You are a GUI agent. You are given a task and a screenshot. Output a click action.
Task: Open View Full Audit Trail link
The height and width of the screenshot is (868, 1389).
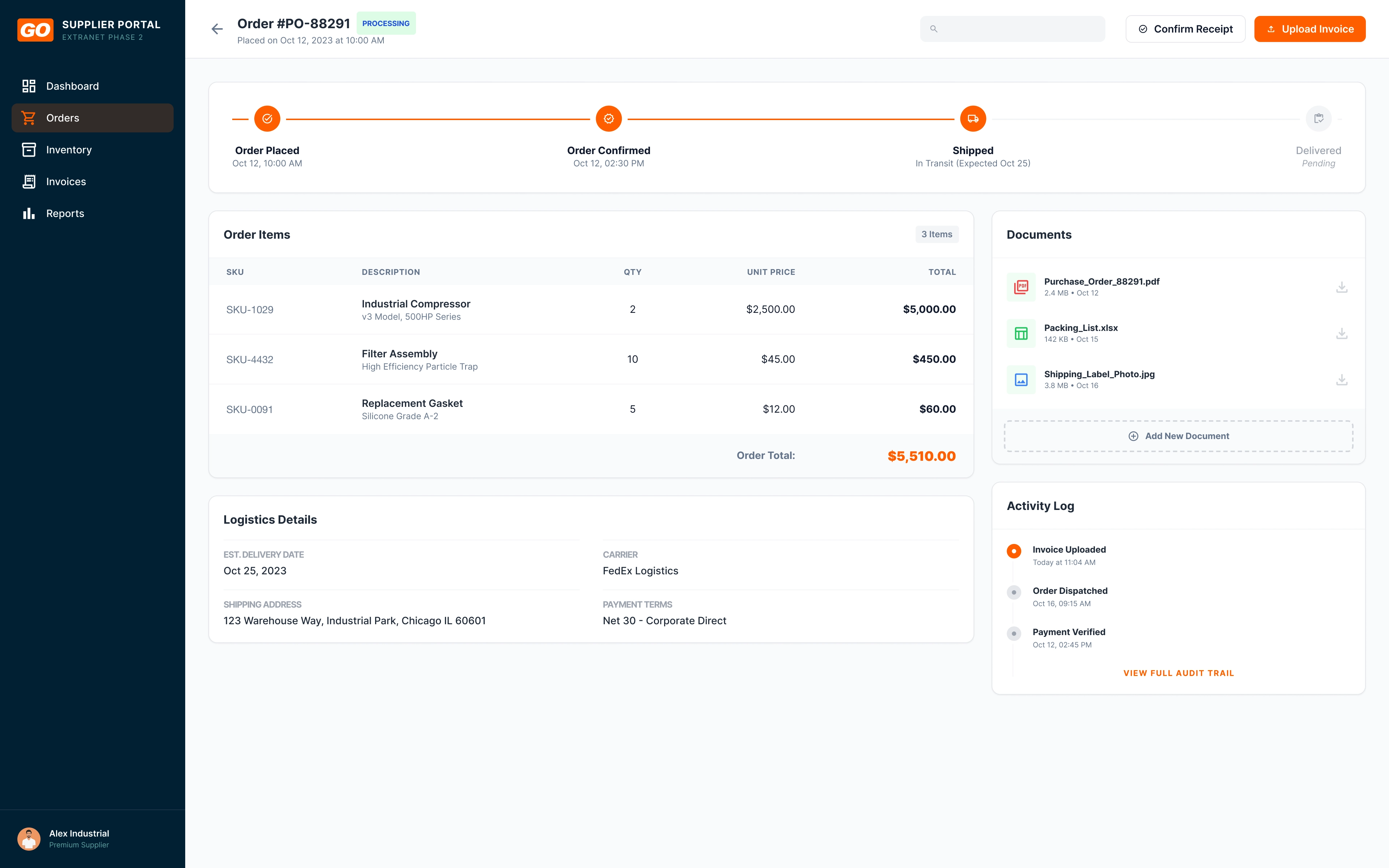pyautogui.click(x=1178, y=673)
